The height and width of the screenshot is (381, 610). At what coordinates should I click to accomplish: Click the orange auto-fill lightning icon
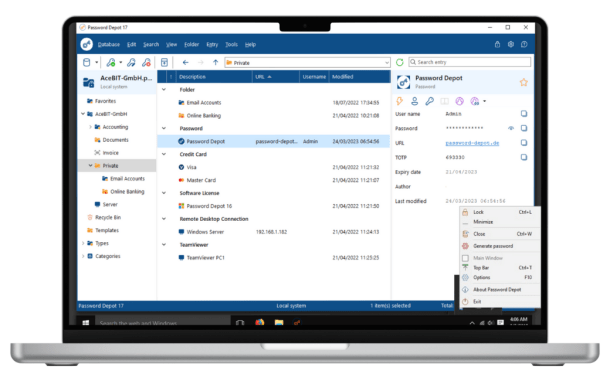click(400, 101)
